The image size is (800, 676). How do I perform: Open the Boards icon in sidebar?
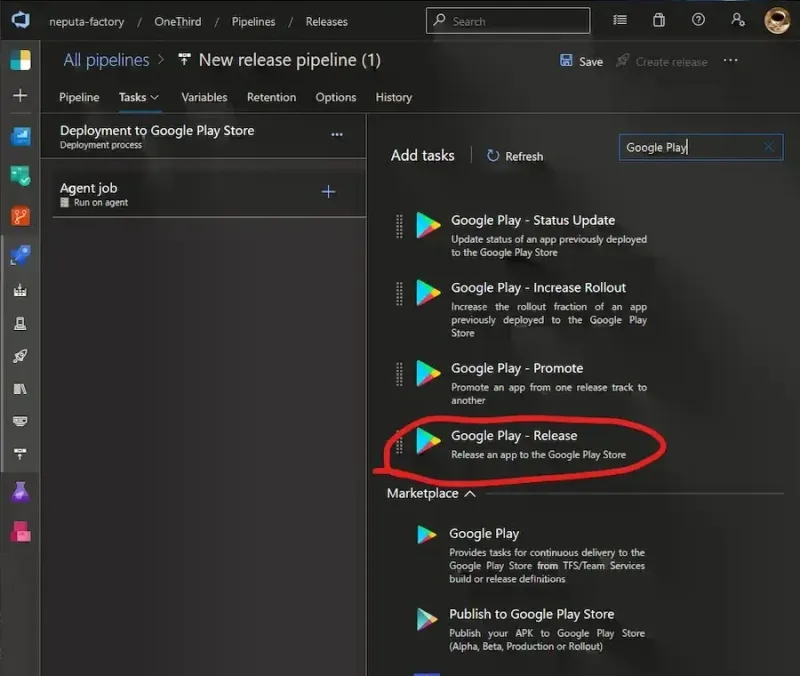point(20,176)
